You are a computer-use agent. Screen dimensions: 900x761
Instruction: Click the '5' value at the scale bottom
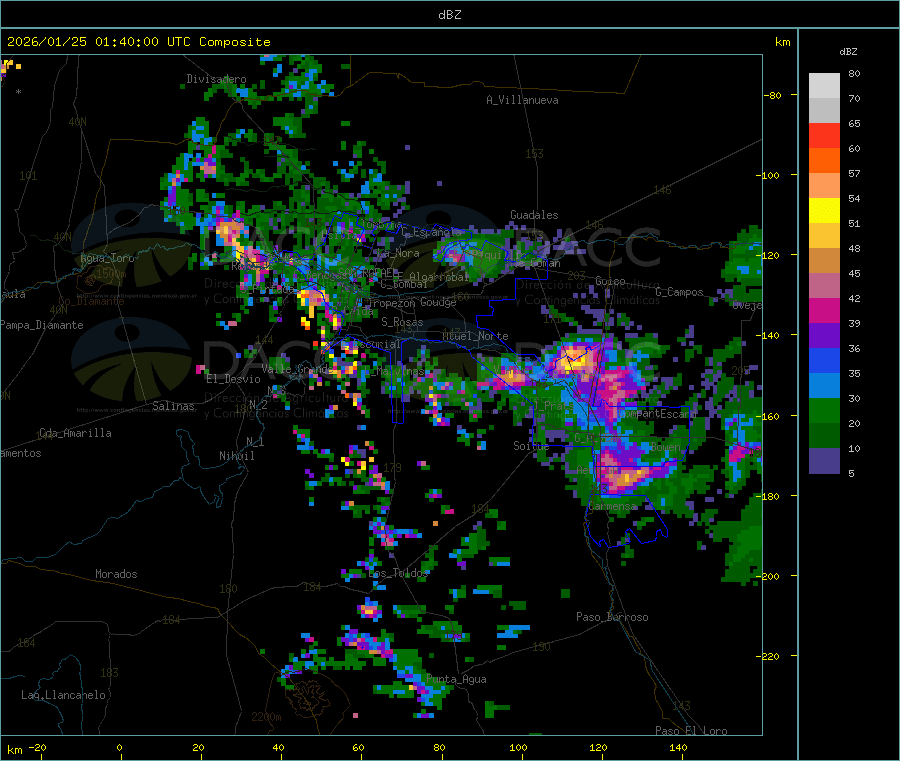tap(851, 473)
